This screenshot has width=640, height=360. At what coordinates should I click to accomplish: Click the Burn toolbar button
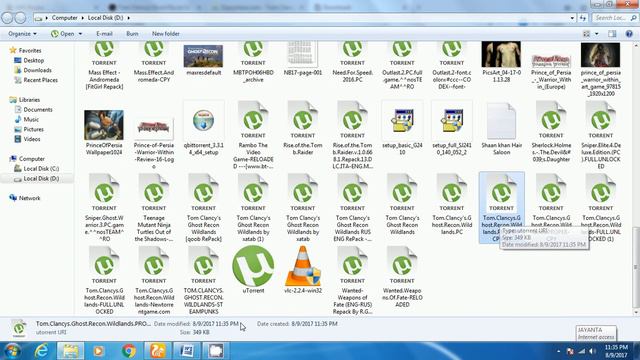tap(132, 33)
